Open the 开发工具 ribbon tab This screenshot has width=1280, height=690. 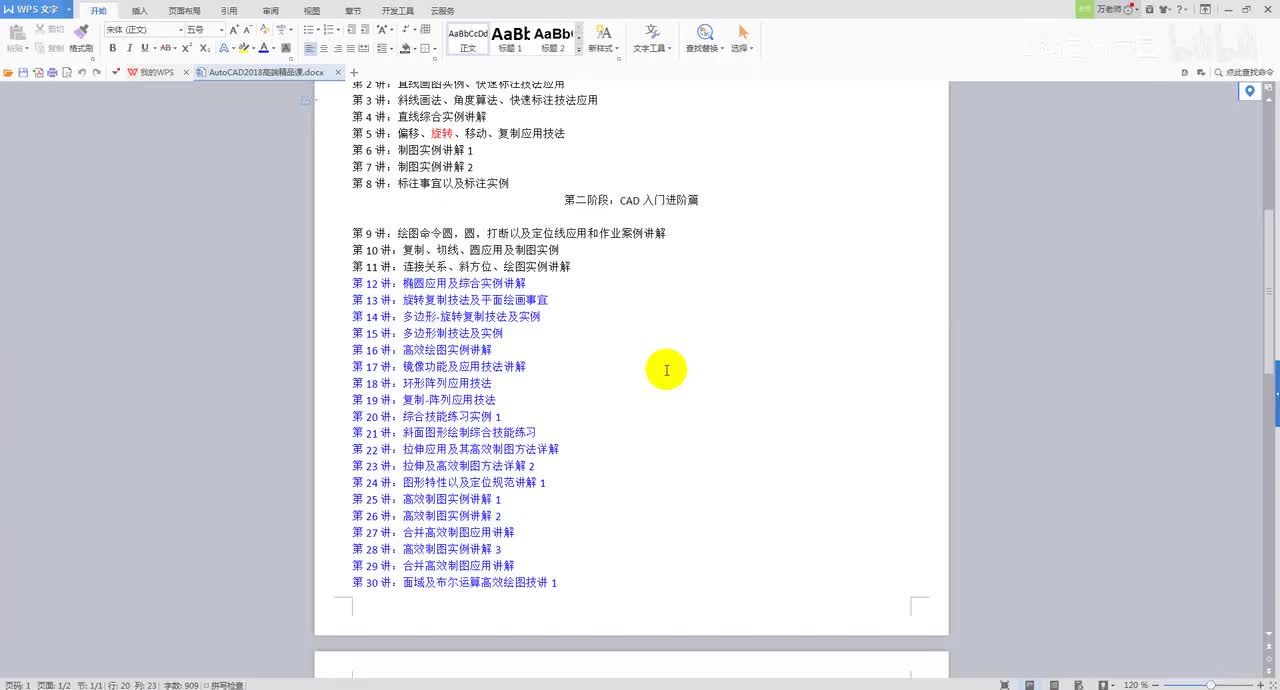coord(398,11)
